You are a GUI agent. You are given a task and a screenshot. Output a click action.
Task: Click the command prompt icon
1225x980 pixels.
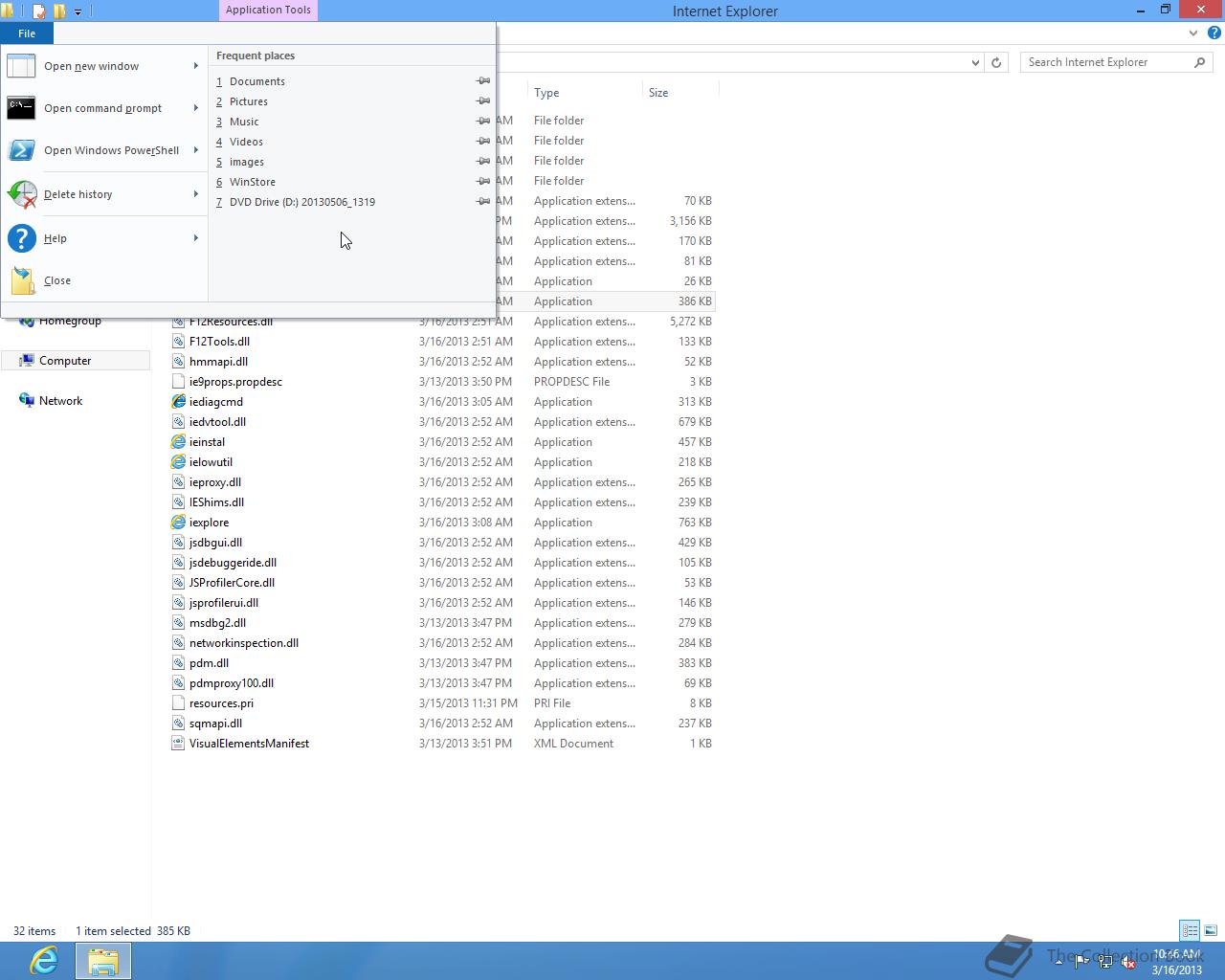(x=21, y=108)
